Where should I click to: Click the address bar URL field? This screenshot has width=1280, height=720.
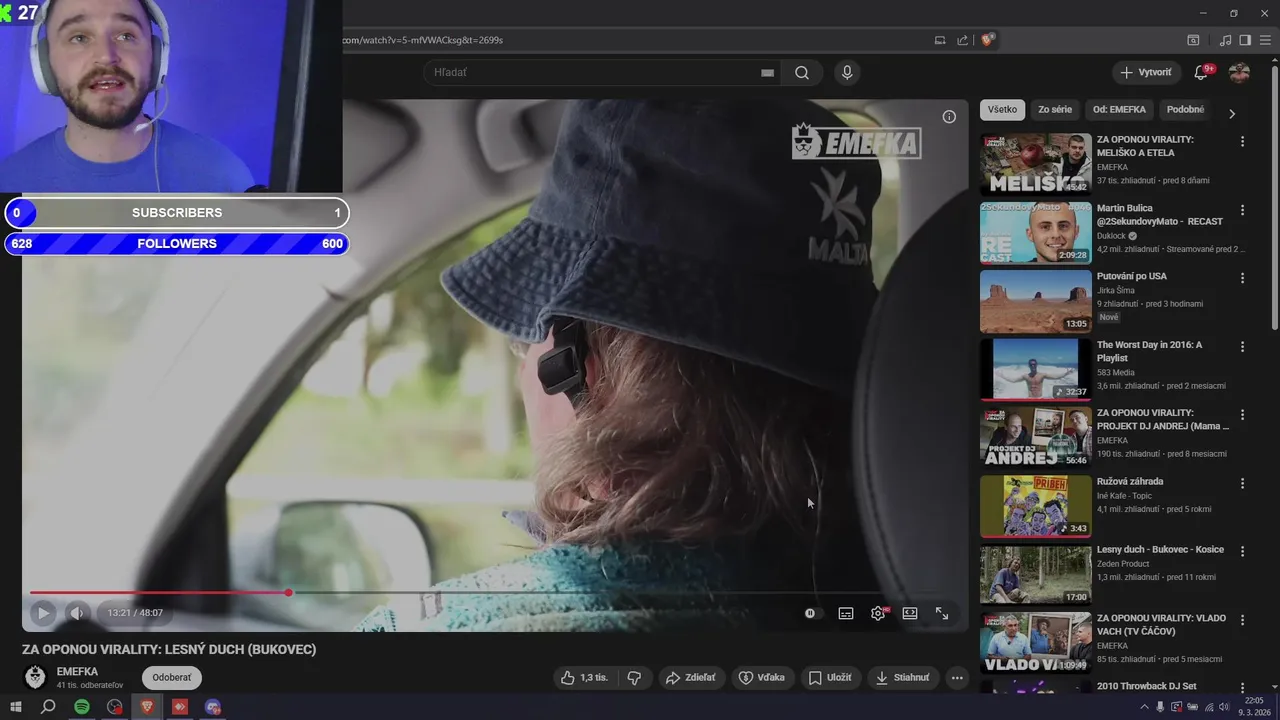pyautogui.click(x=630, y=40)
